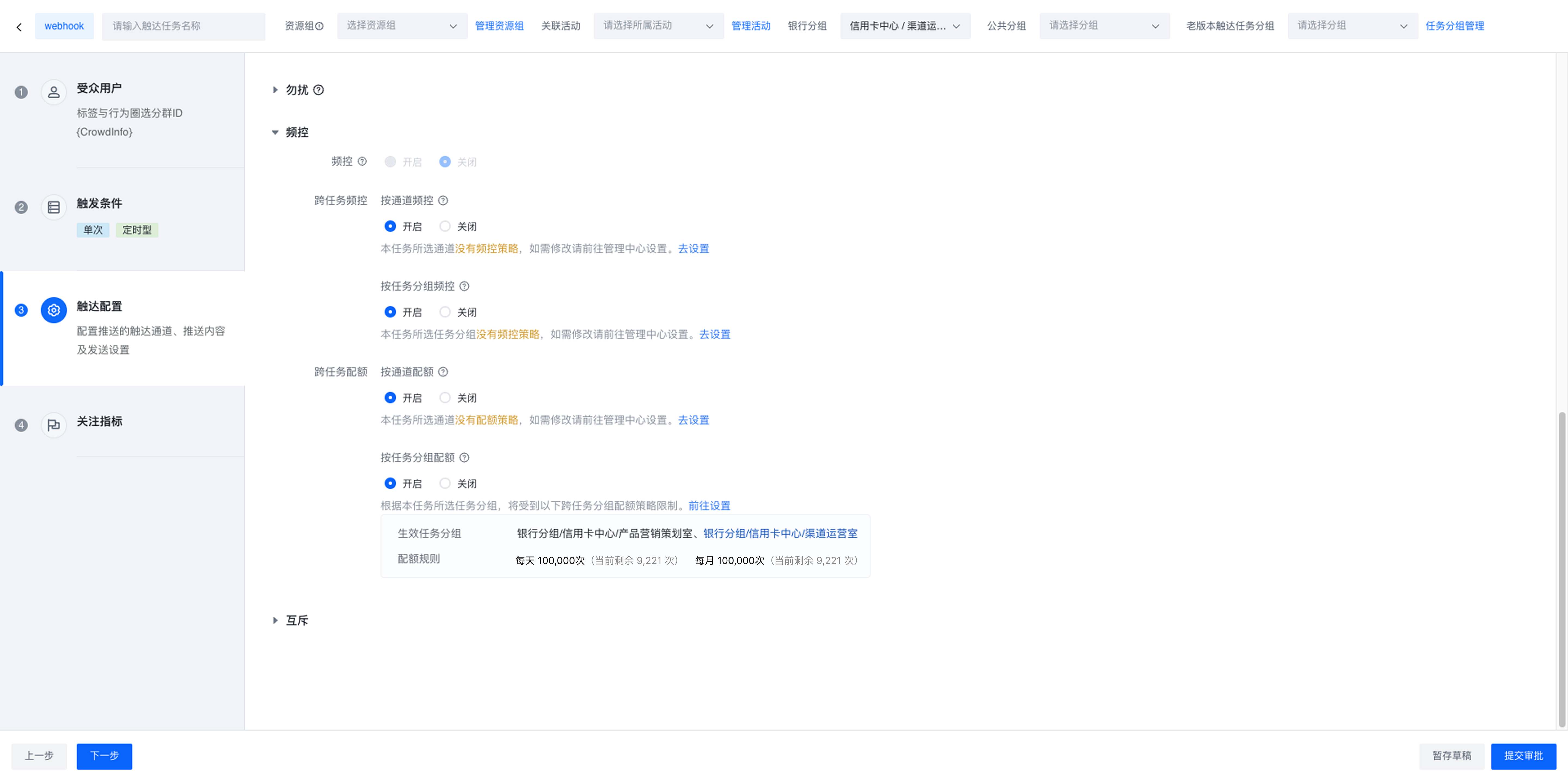
Task: Click 提交审批 button
Action: [x=1524, y=756]
